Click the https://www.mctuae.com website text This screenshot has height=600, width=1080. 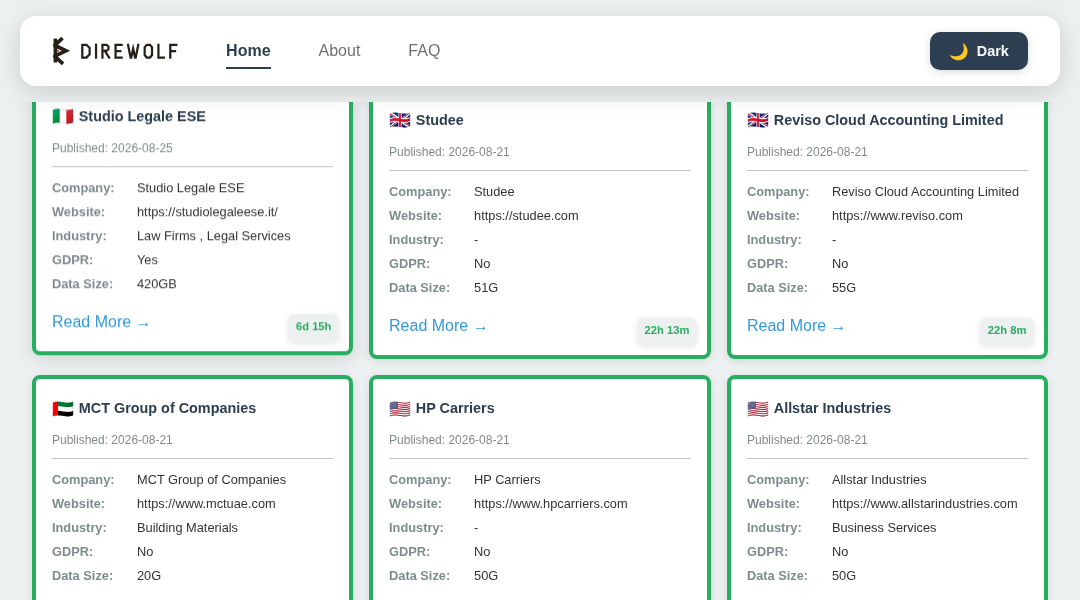point(206,504)
